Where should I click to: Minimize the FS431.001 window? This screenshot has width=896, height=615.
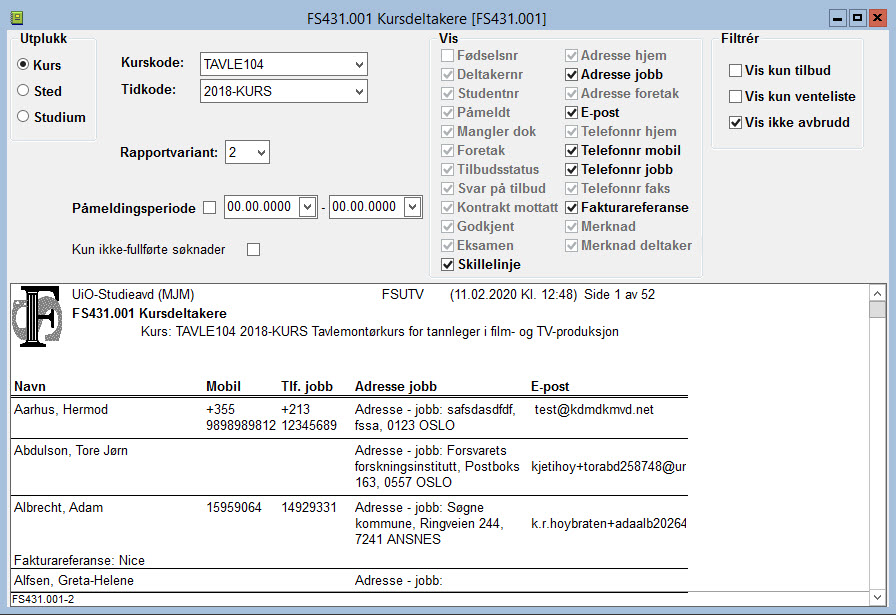point(838,18)
